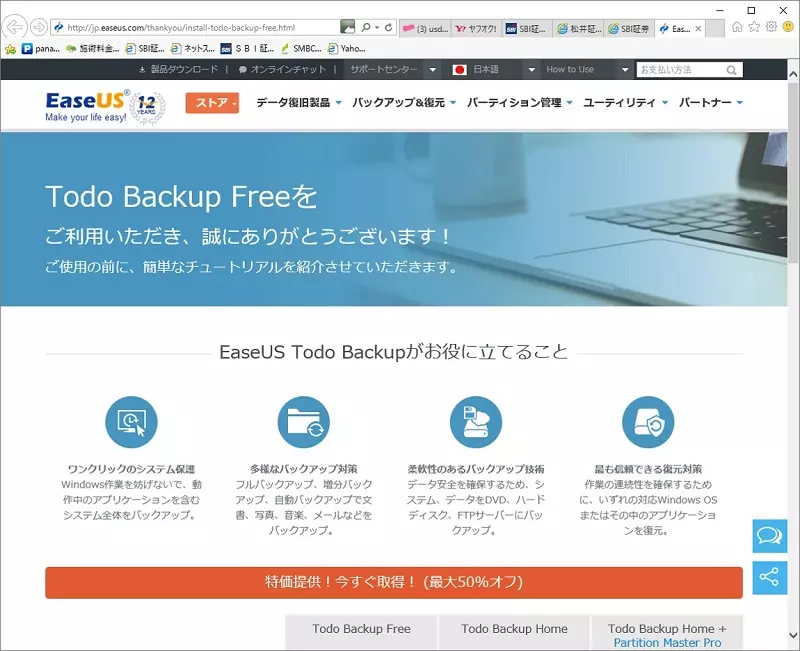Expand the パーティション管理 menu
The image size is (800, 651).
520,103
